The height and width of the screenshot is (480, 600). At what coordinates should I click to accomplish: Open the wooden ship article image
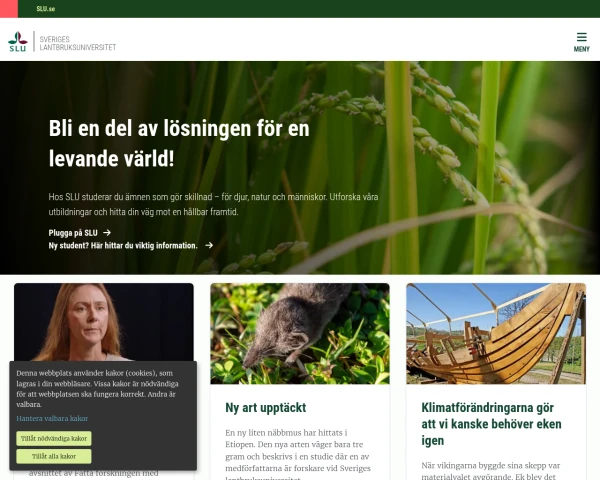(496, 333)
